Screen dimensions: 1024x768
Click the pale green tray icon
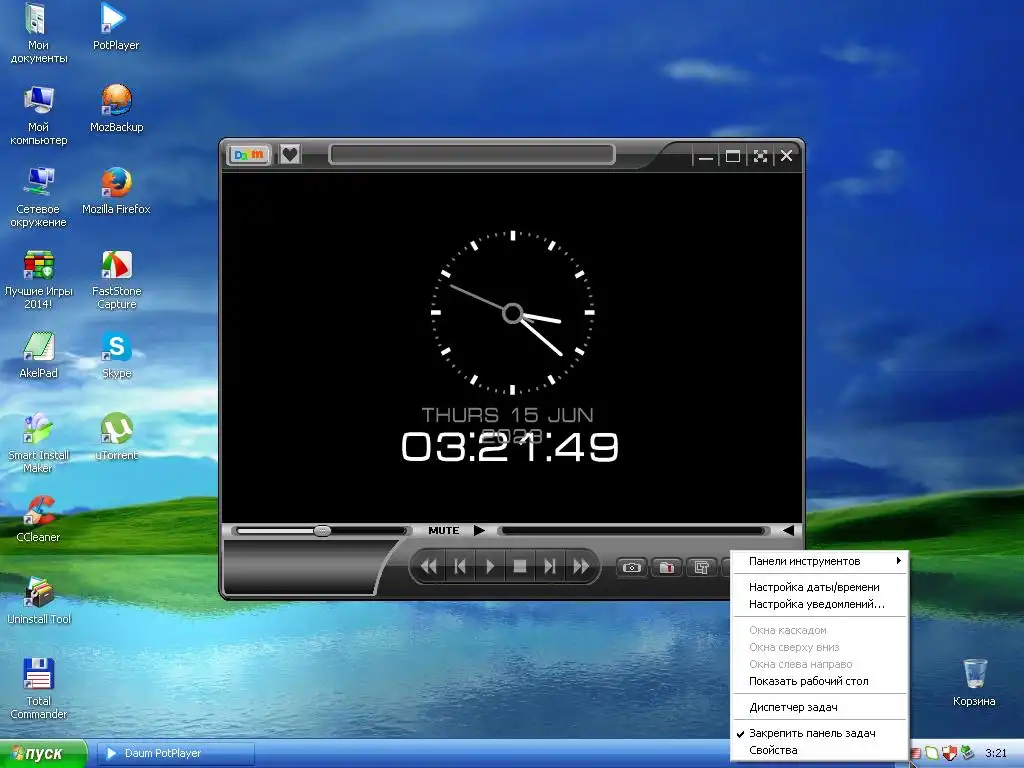931,754
